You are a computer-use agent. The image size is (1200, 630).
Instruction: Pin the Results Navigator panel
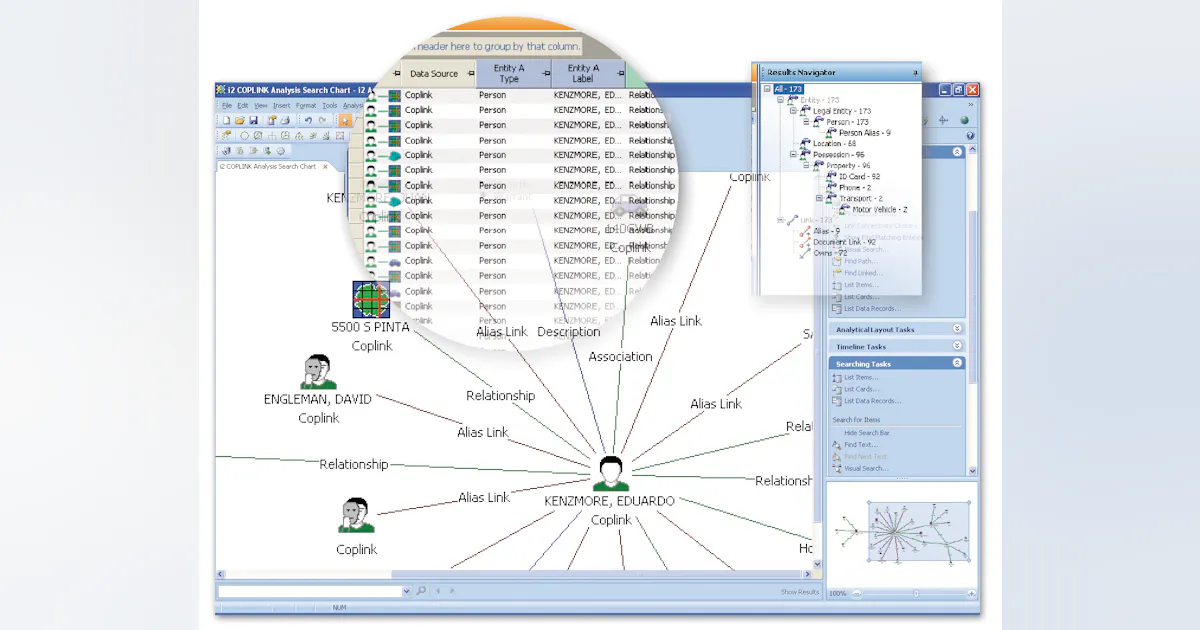tap(915, 73)
